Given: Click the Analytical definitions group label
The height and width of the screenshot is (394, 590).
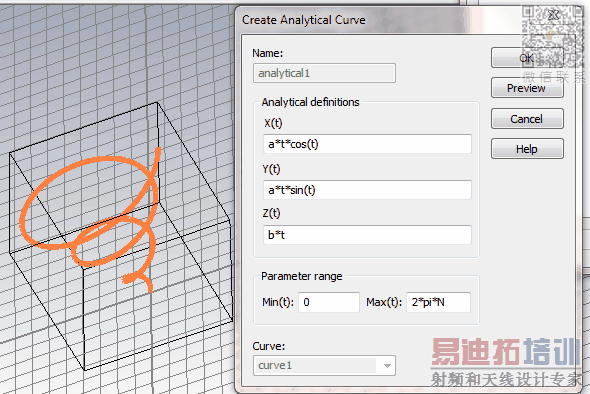Looking at the screenshot, I should tap(310, 102).
